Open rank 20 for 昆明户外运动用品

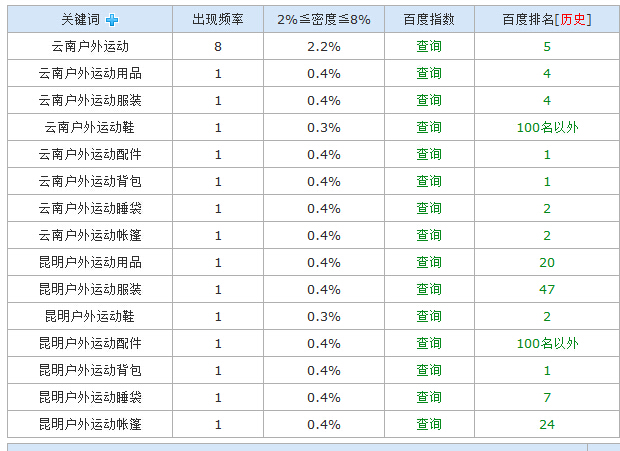[547, 262]
